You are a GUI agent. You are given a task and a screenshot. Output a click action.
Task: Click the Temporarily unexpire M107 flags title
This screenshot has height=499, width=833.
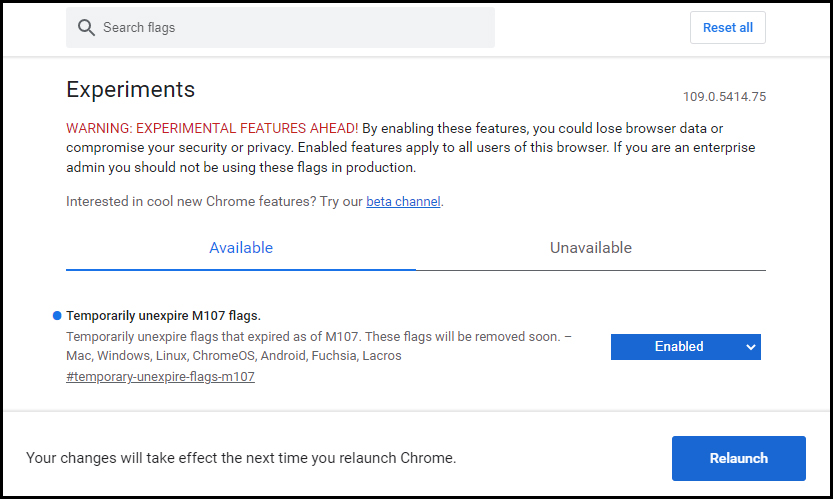tap(164, 316)
